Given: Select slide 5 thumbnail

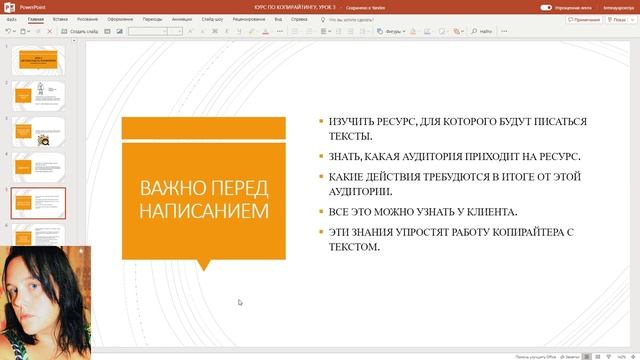Looking at the screenshot, I should 38,203.
